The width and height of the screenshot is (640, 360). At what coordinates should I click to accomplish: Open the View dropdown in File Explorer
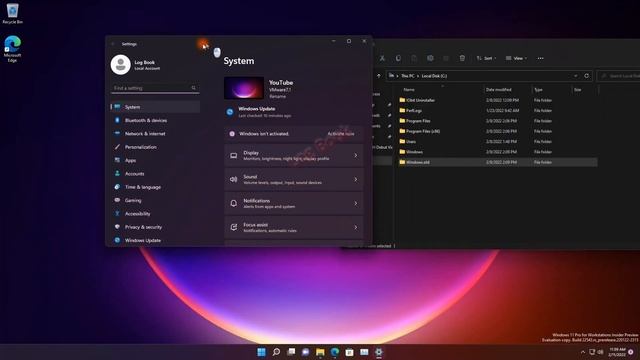click(516, 58)
